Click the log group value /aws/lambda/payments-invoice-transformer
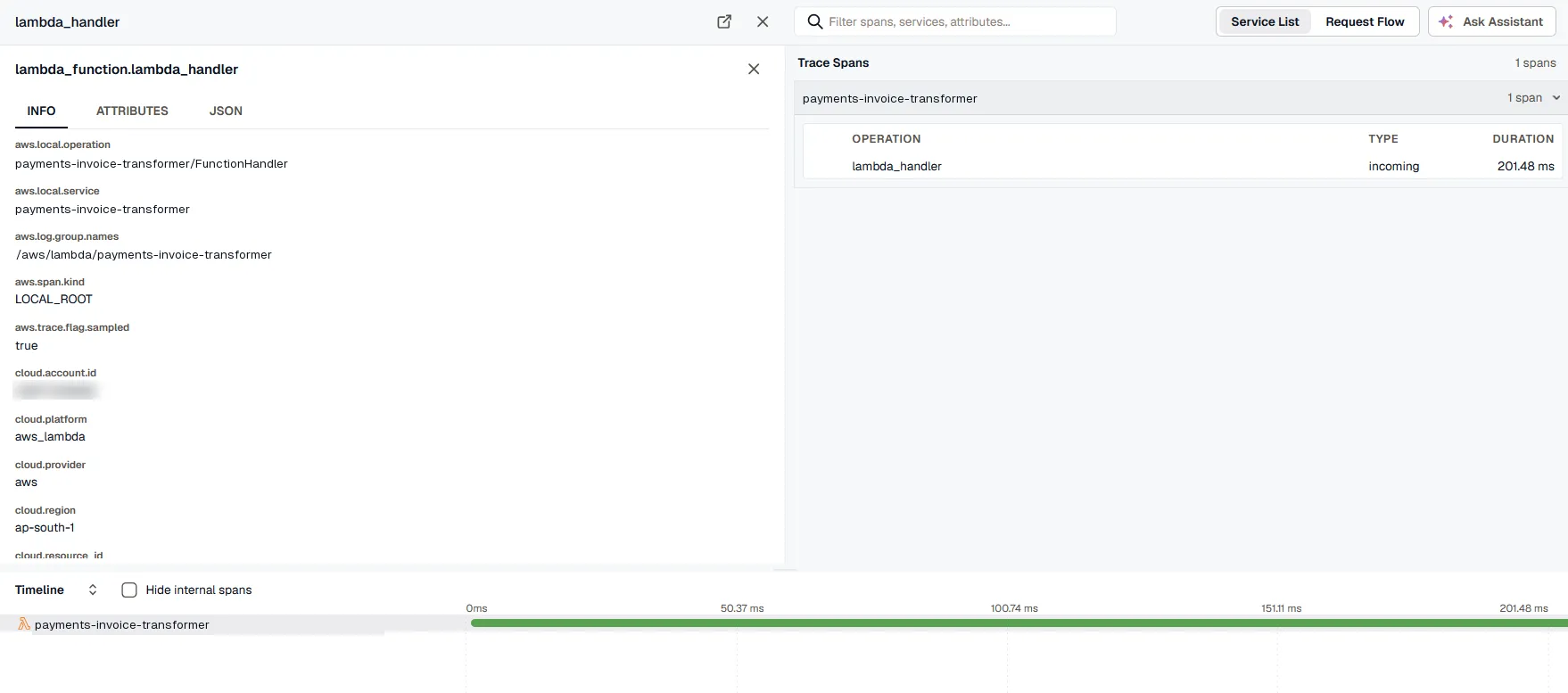Image resolution: width=1568 pixels, height=693 pixels. pyautogui.click(x=144, y=254)
